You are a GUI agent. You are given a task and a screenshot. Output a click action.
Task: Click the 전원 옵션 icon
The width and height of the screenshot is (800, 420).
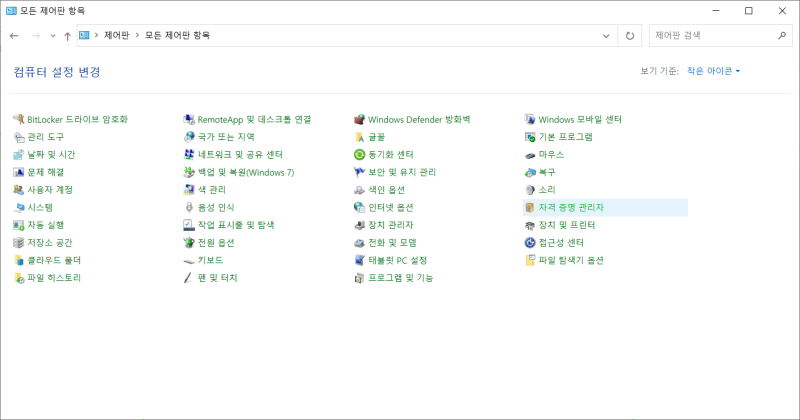pyautogui.click(x=189, y=243)
